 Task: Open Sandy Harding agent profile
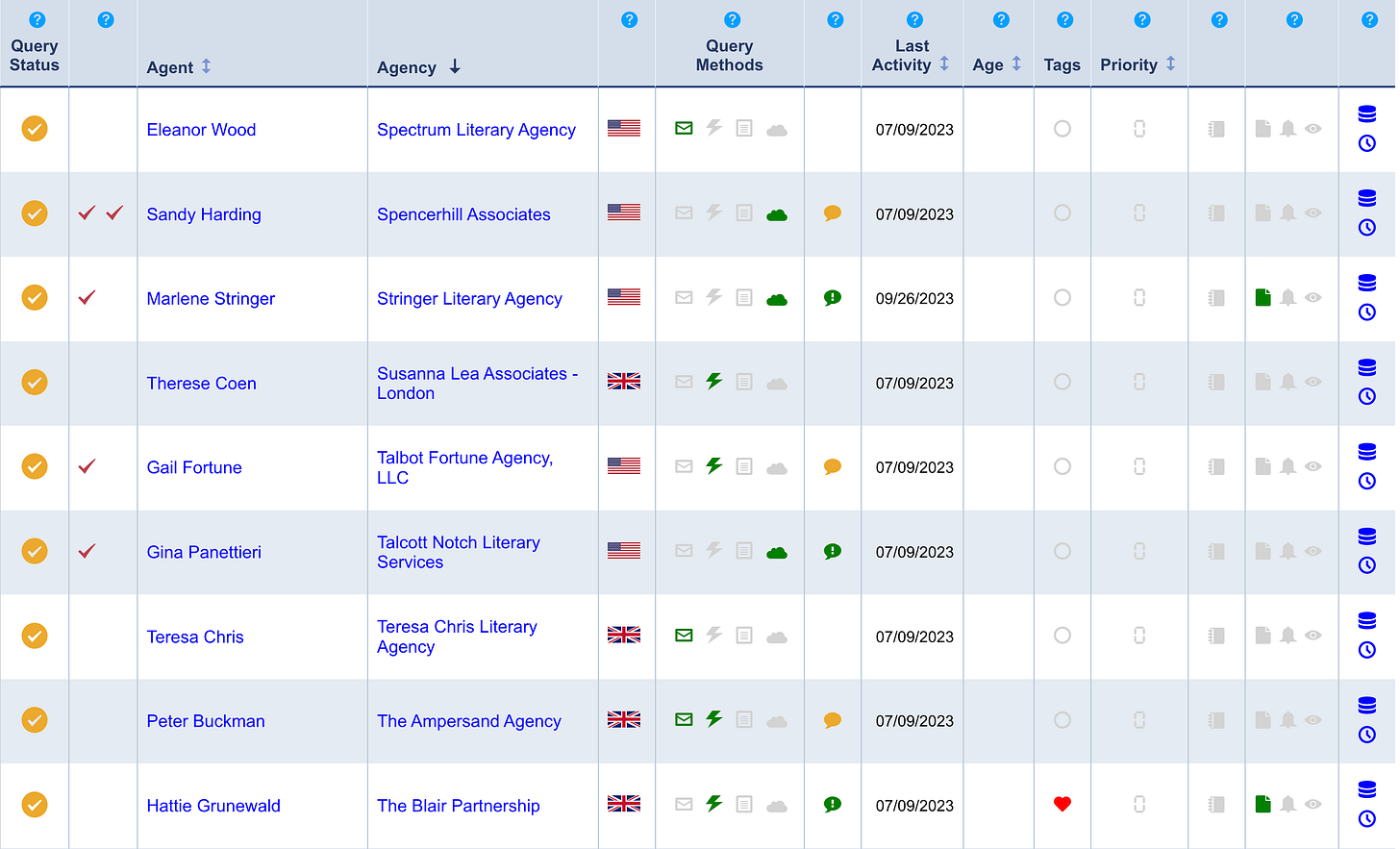tap(204, 214)
